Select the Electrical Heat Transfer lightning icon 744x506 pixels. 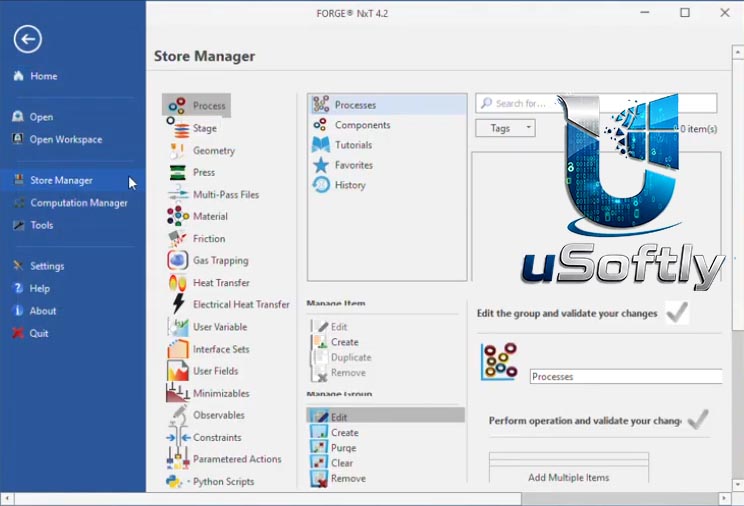point(178,304)
